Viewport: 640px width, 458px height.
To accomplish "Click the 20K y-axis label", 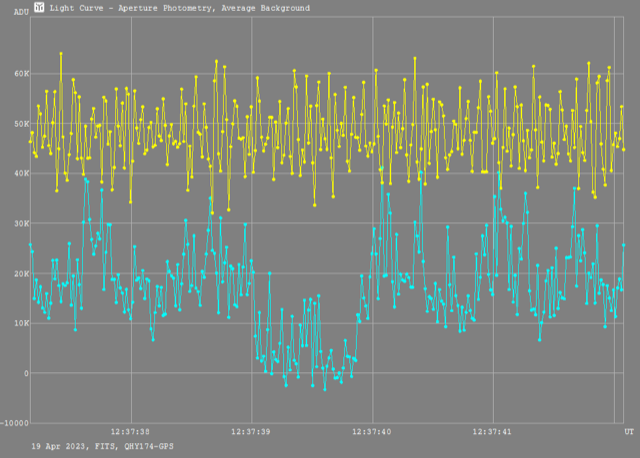I will 22,273.
